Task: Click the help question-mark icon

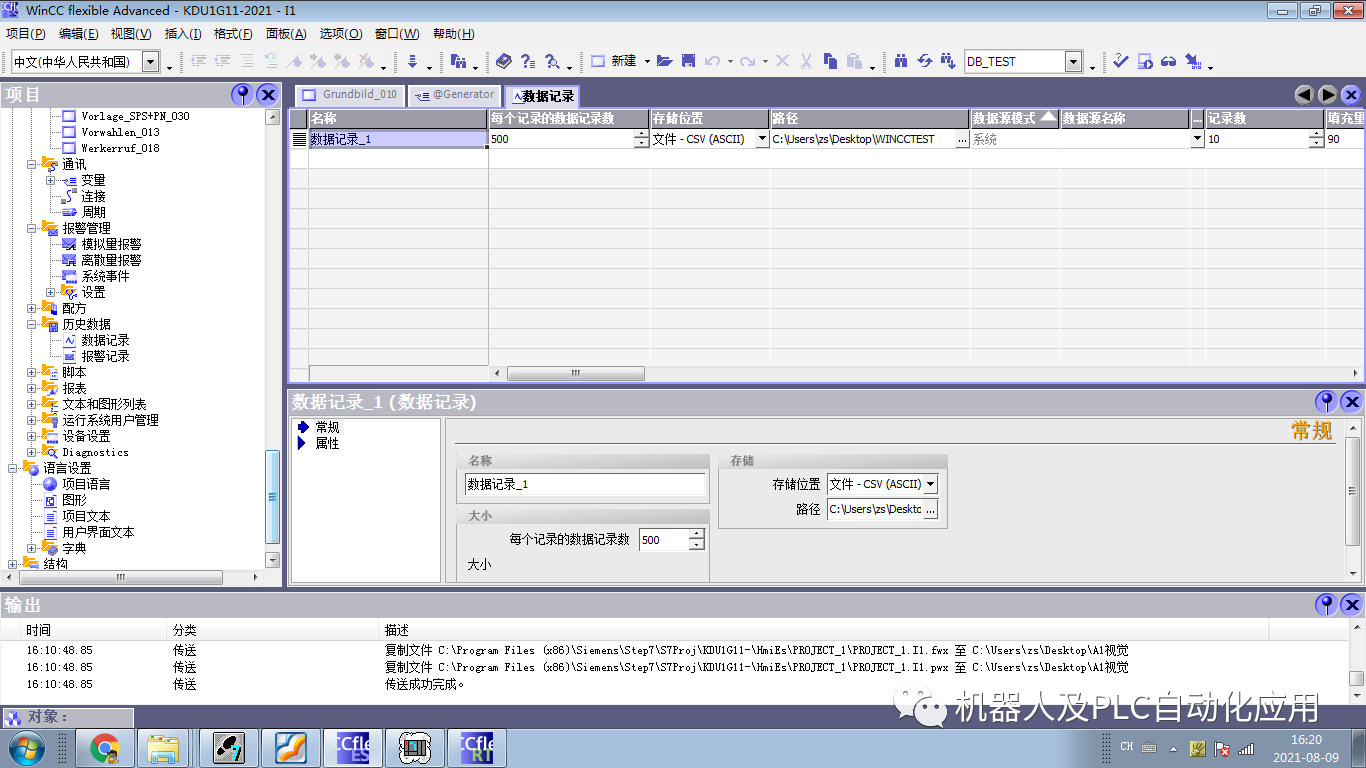Action: 527,61
